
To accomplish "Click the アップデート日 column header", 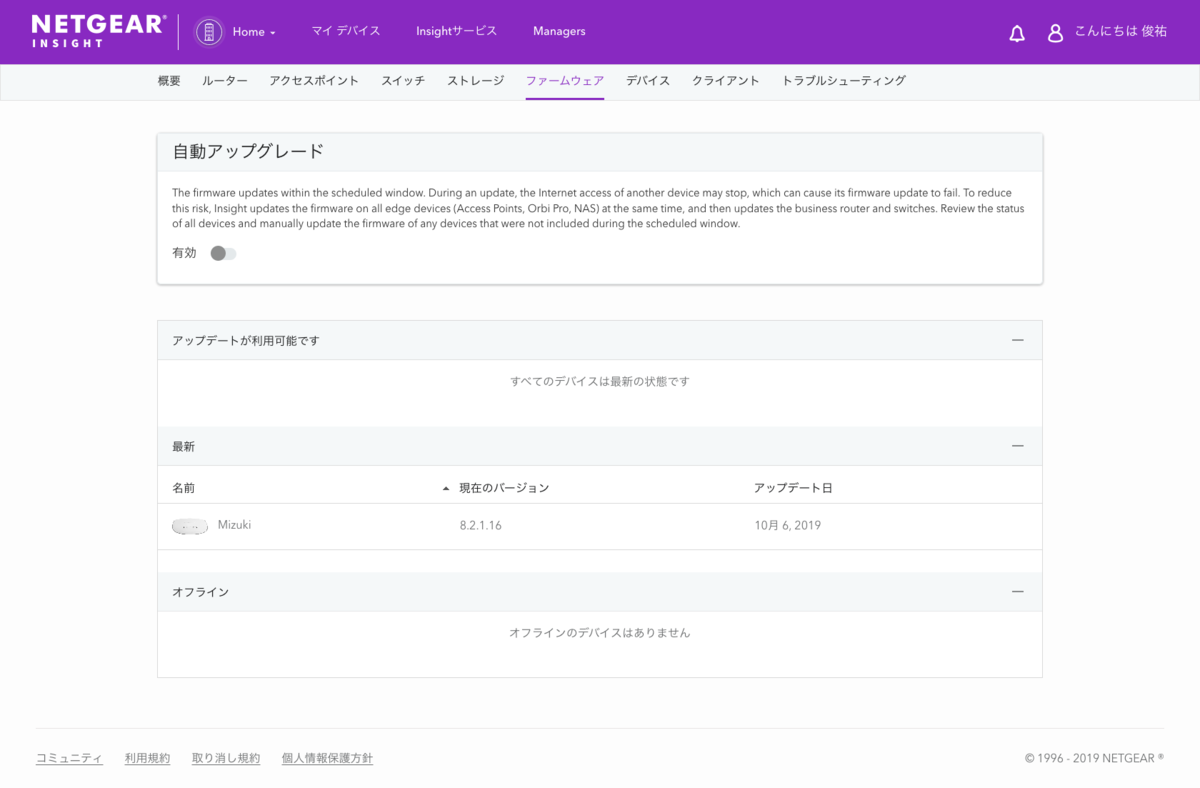I will point(793,488).
